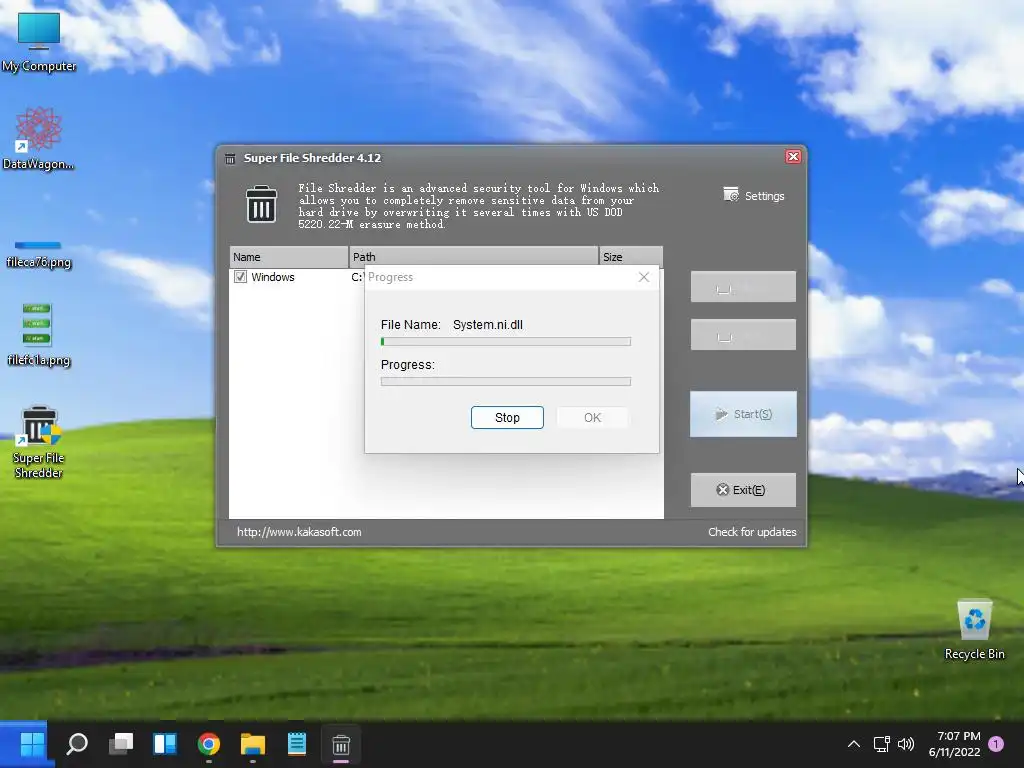
Task: Open volume control in system tray
Action: [x=906, y=744]
